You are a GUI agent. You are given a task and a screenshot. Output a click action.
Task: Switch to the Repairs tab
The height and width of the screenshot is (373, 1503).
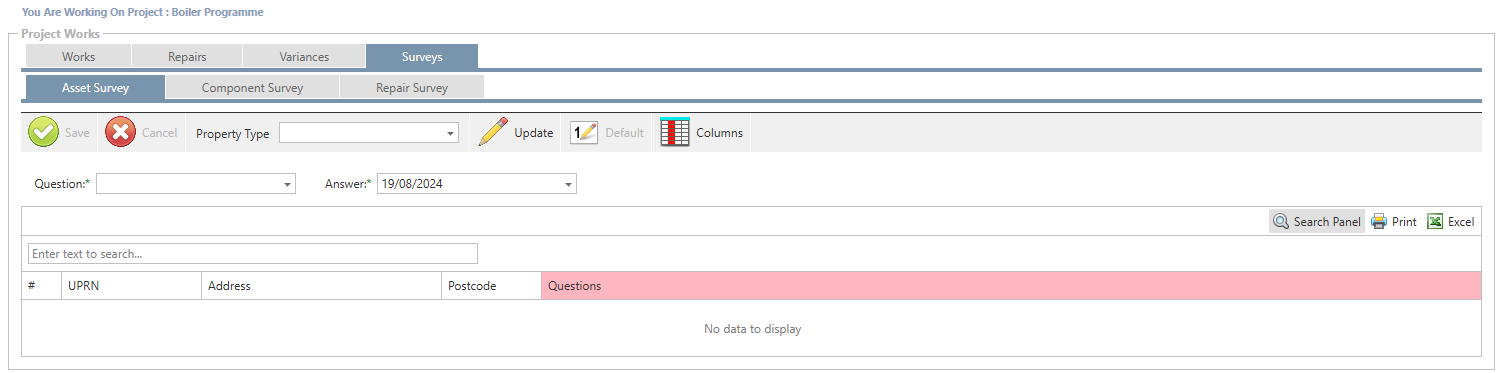(187, 57)
